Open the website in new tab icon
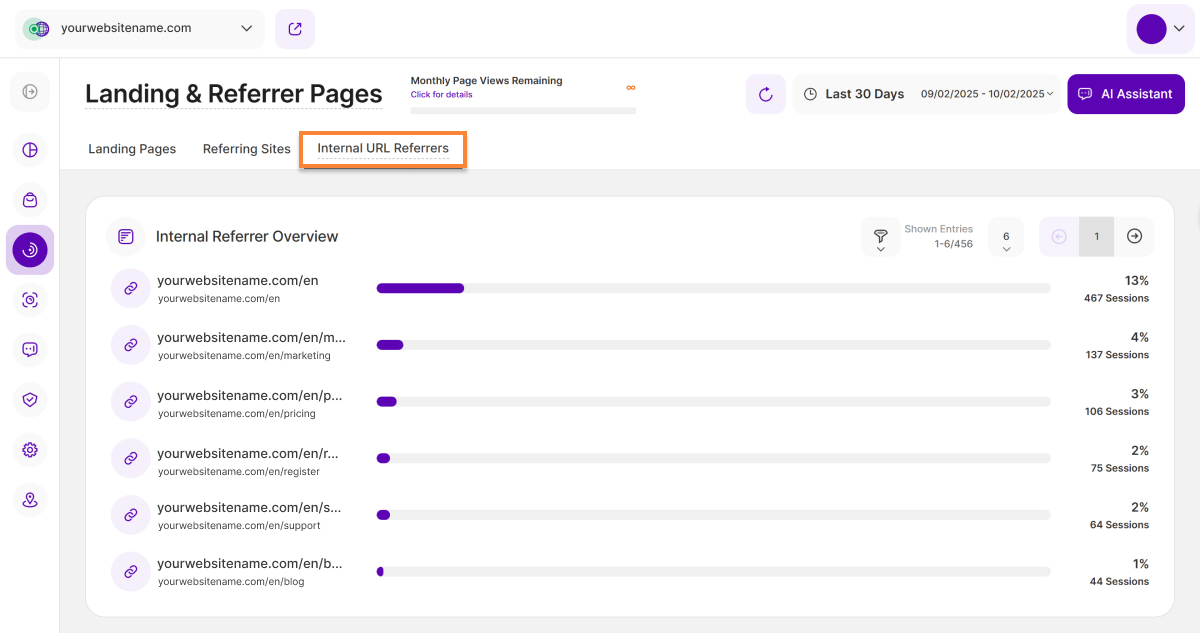The height and width of the screenshot is (633, 1200). [x=295, y=29]
